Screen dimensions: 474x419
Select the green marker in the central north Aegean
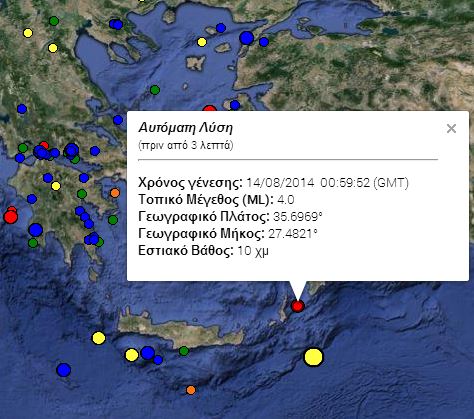tap(155, 90)
